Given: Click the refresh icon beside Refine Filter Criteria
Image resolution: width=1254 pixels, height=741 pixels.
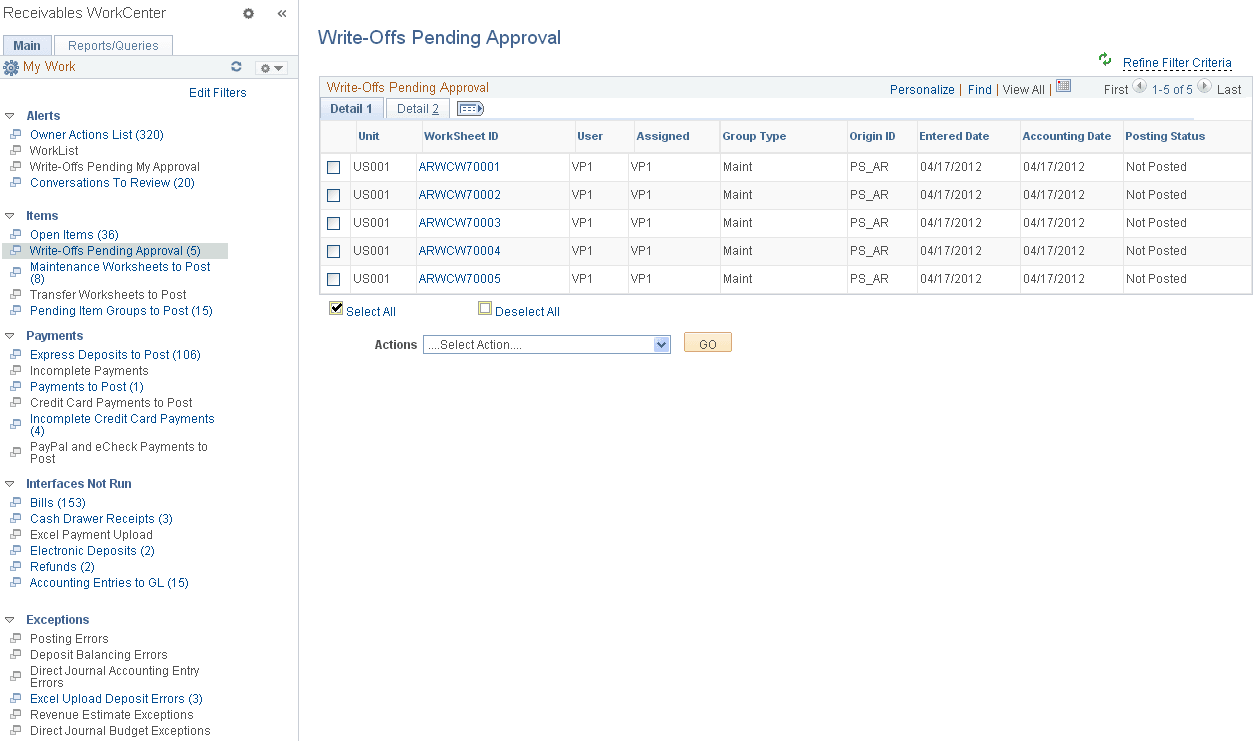Looking at the screenshot, I should pyautogui.click(x=1104, y=61).
